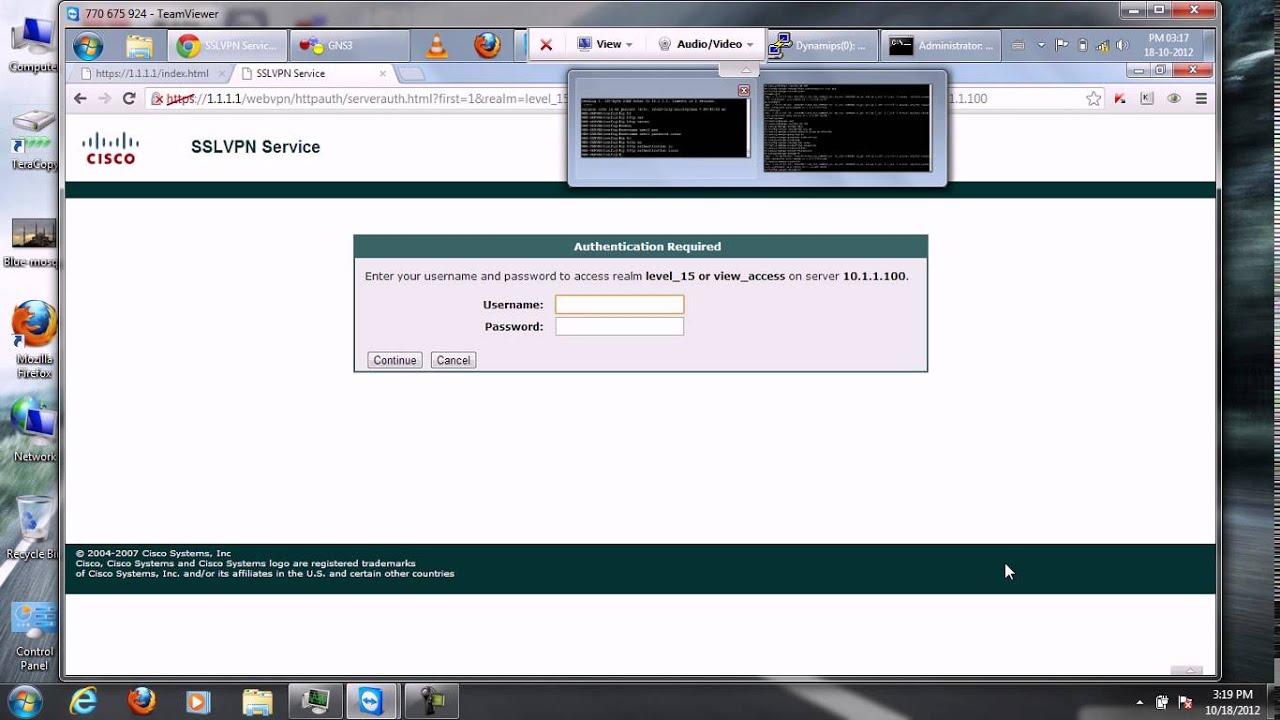Viewport: 1280px width, 720px height.
Task: Select Administrator command prompt taskbar button
Action: click(942, 46)
